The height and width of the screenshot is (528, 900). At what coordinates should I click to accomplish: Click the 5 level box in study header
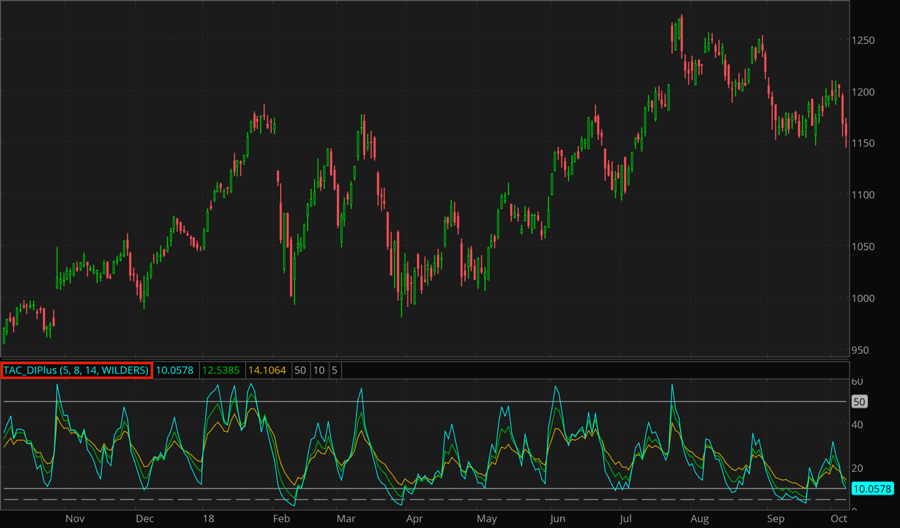tap(334, 370)
